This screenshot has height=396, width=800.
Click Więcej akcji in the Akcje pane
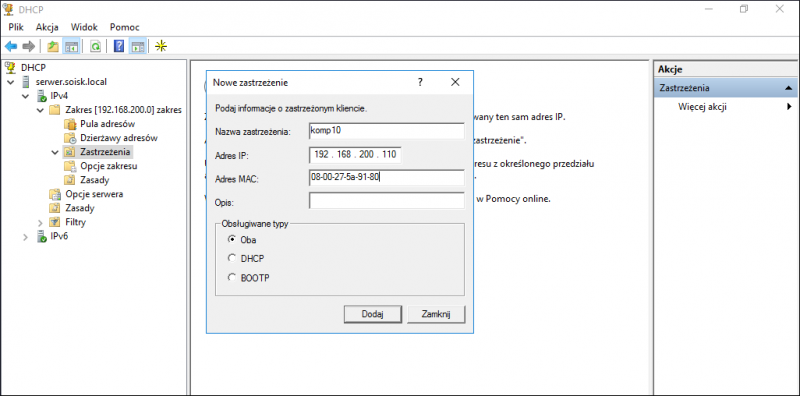coord(702,107)
